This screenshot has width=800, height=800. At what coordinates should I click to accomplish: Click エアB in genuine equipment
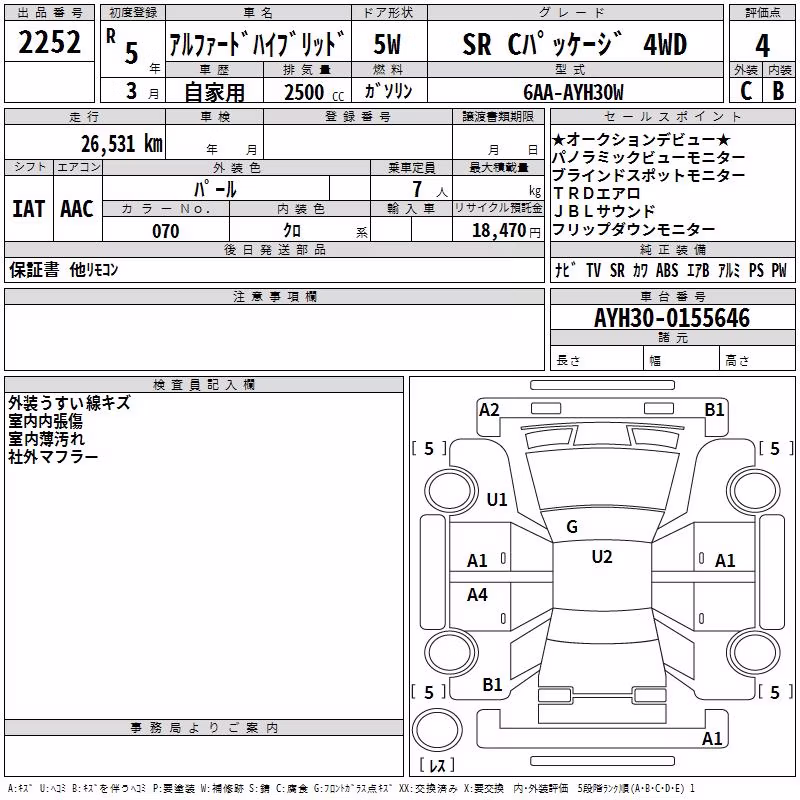698,270
